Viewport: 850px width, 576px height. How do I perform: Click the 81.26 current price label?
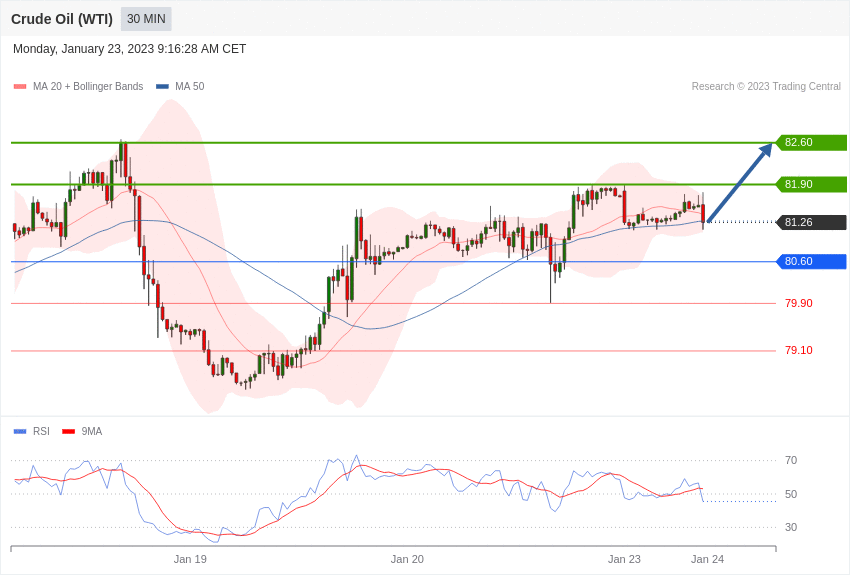coord(812,222)
